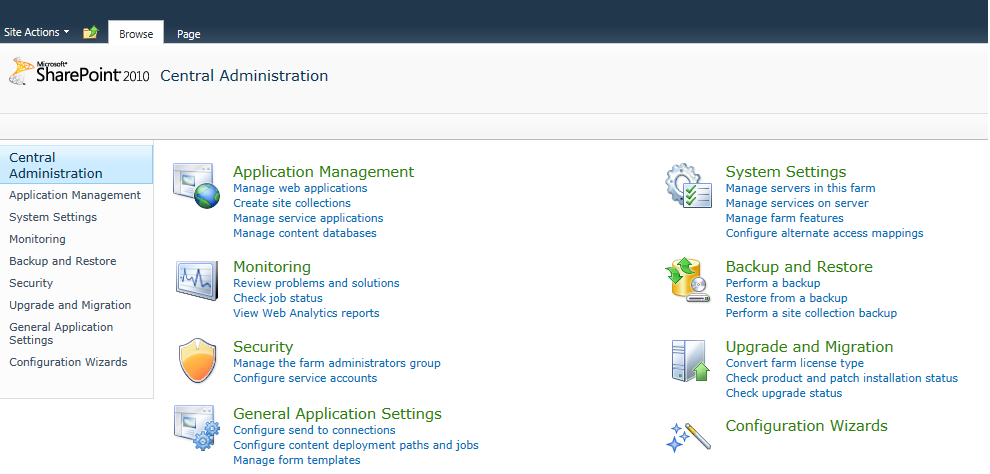Click the Application Management globe icon

[x=196, y=187]
